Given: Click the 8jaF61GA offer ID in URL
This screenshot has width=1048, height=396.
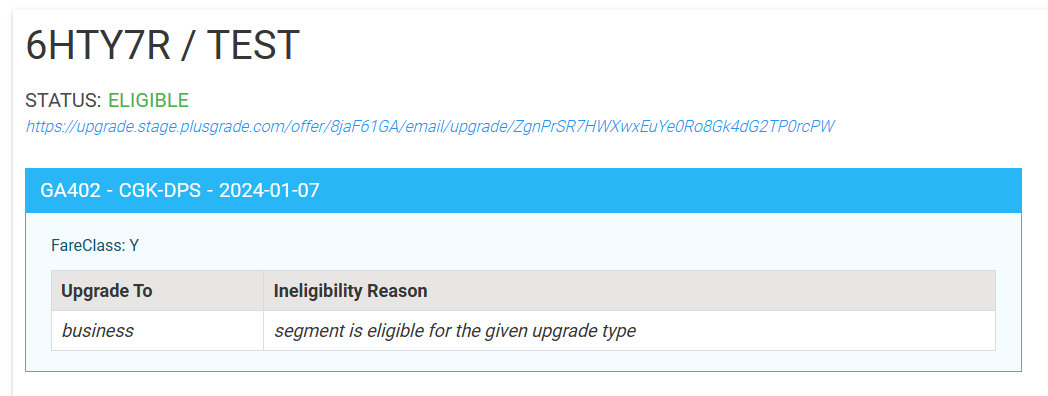Looking at the screenshot, I should (x=362, y=126).
